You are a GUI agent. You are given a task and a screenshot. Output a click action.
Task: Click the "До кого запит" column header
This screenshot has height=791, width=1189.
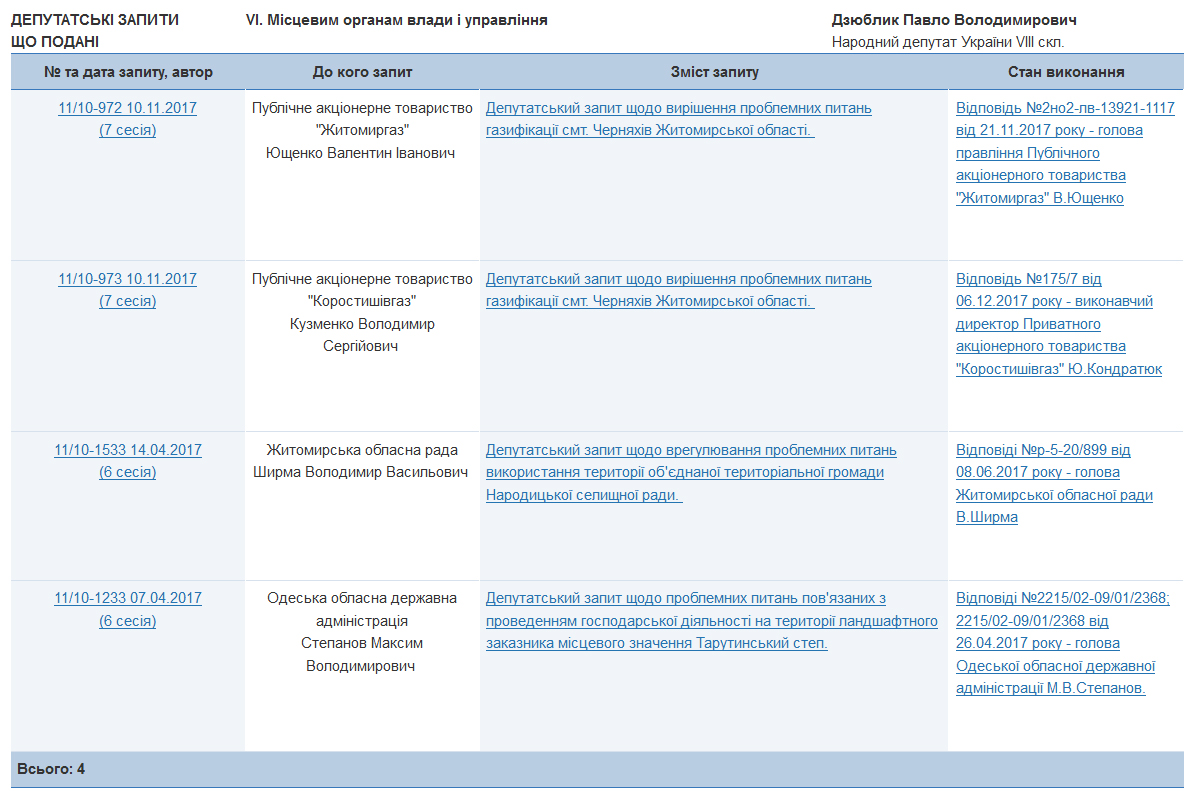click(362, 72)
